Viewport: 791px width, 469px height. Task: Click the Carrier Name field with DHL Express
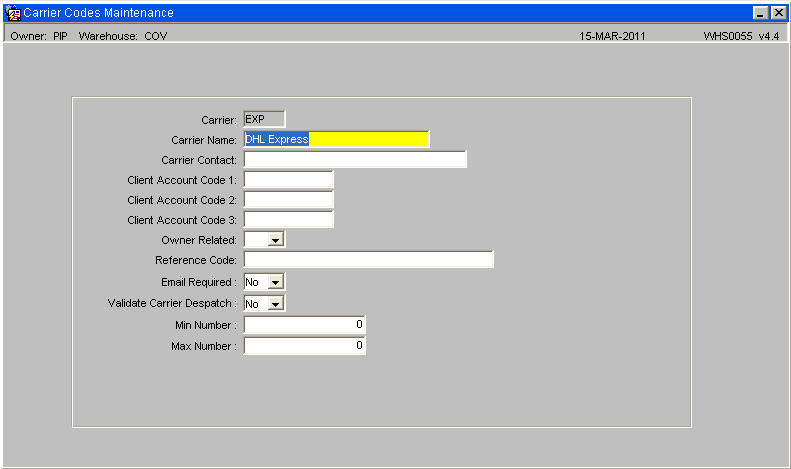[x=336, y=139]
